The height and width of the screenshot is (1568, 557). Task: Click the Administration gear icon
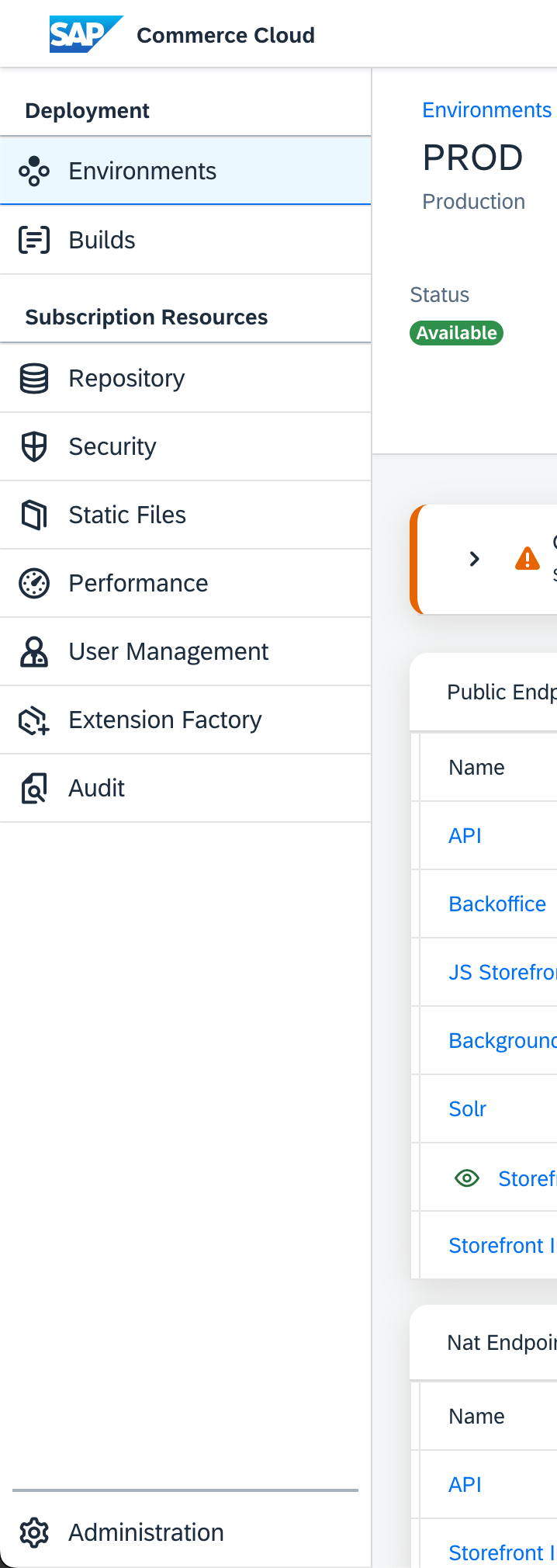tap(34, 1532)
